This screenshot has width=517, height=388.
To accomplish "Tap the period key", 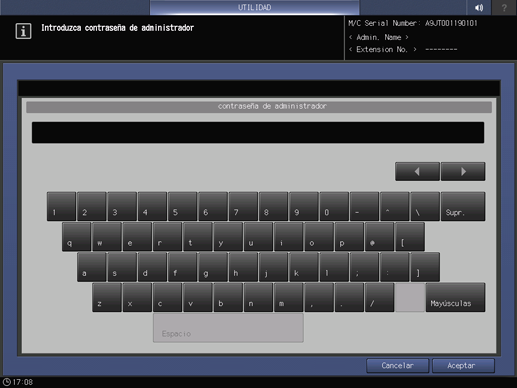I will pos(349,297).
